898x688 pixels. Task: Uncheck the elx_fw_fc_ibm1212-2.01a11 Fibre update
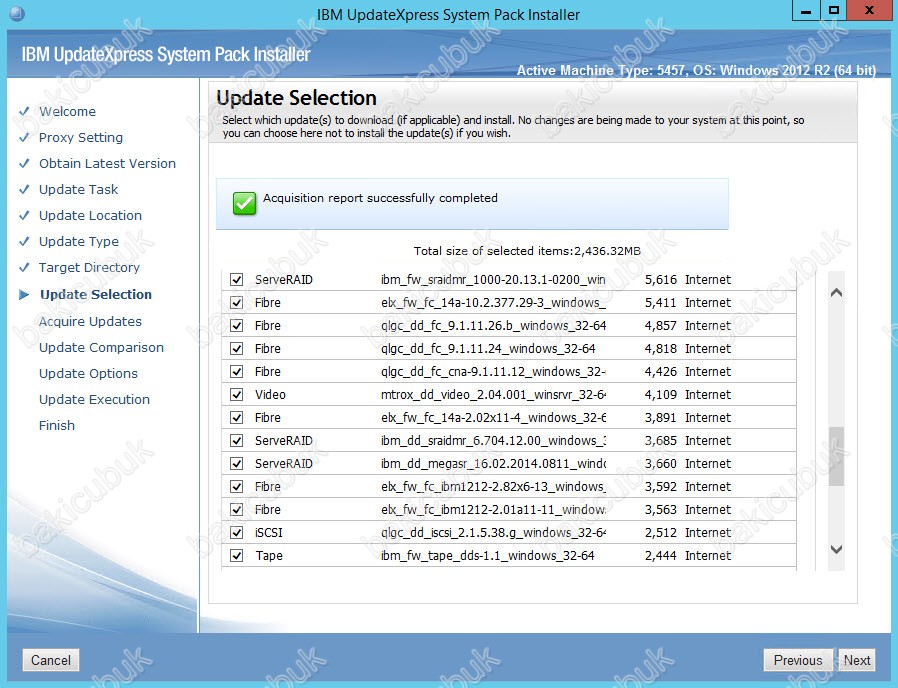tap(237, 509)
